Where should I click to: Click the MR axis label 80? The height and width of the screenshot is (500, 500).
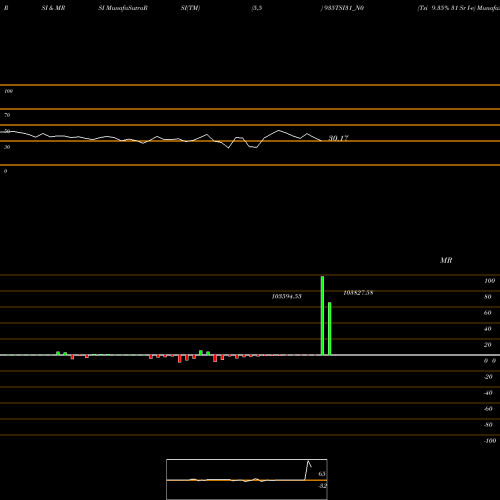coord(487,297)
